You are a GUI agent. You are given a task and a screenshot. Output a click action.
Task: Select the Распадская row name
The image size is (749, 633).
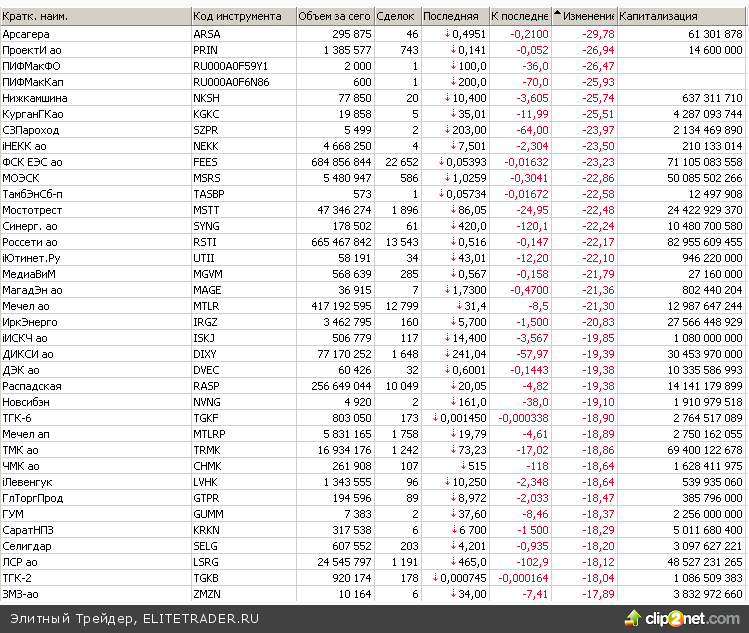(x=32, y=386)
